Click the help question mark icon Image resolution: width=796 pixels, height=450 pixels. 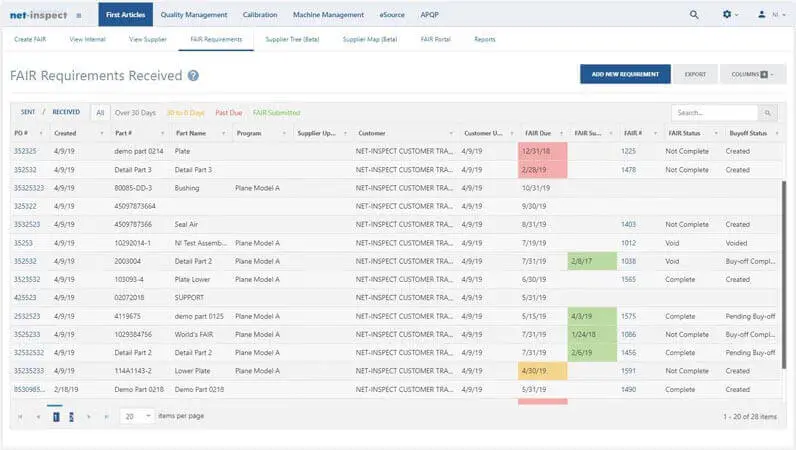point(193,76)
